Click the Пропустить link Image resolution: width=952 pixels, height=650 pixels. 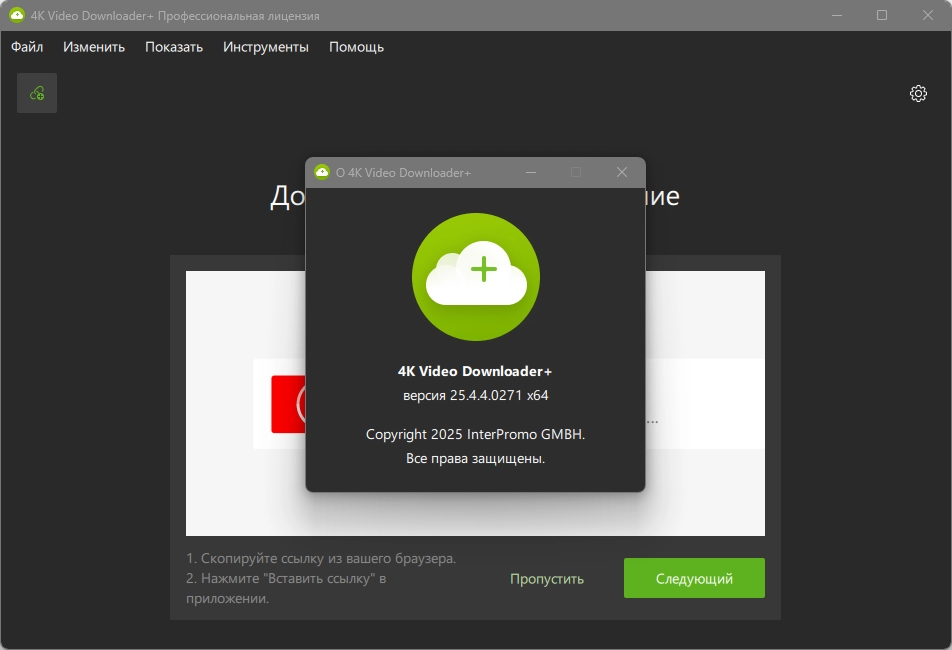546,579
